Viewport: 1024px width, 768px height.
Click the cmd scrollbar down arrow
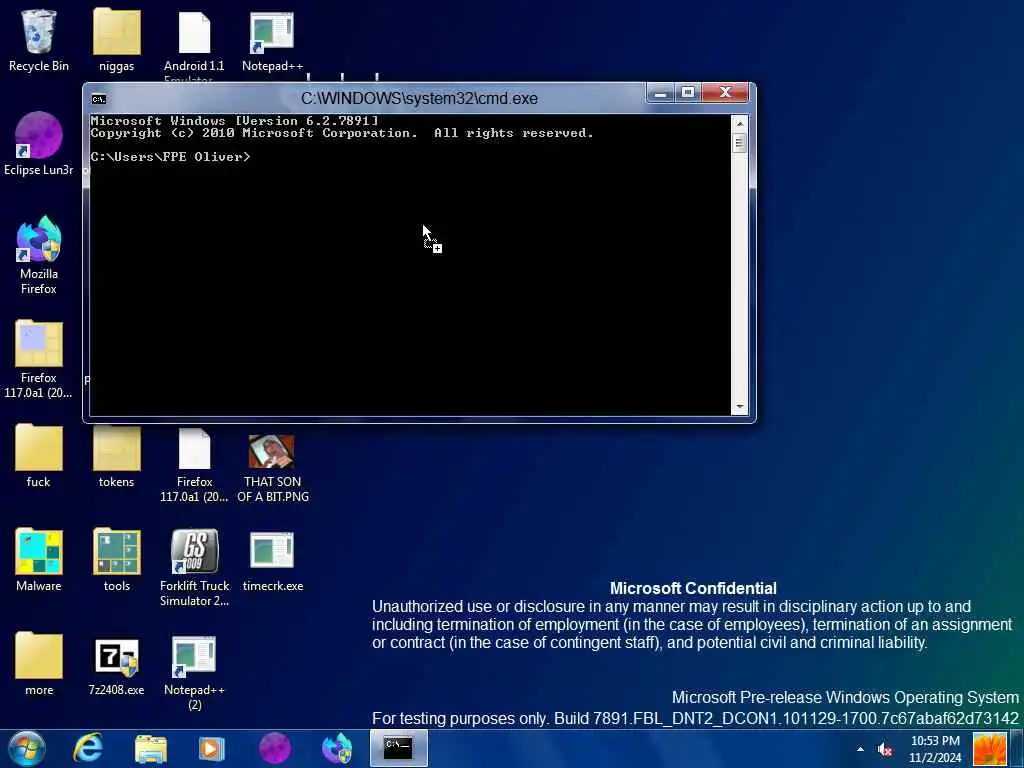coord(739,406)
